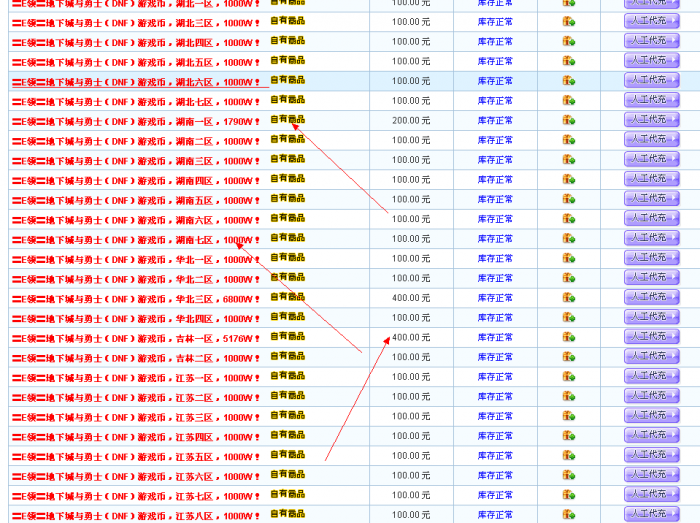Screen dimensions: 700x523
Task: Open the 湖北五区 1000W product link
Action: click(x=136, y=62)
